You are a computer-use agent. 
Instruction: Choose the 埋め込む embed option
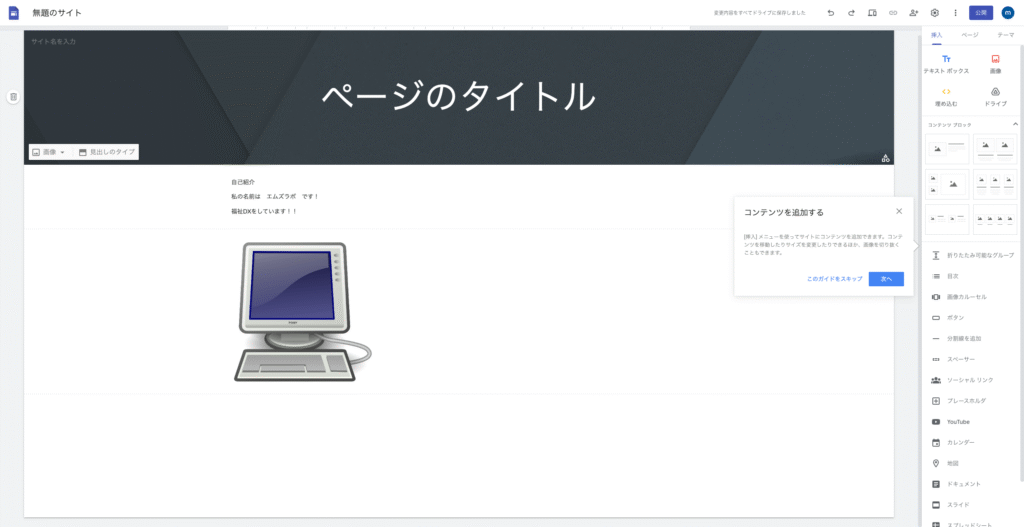(x=946, y=97)
